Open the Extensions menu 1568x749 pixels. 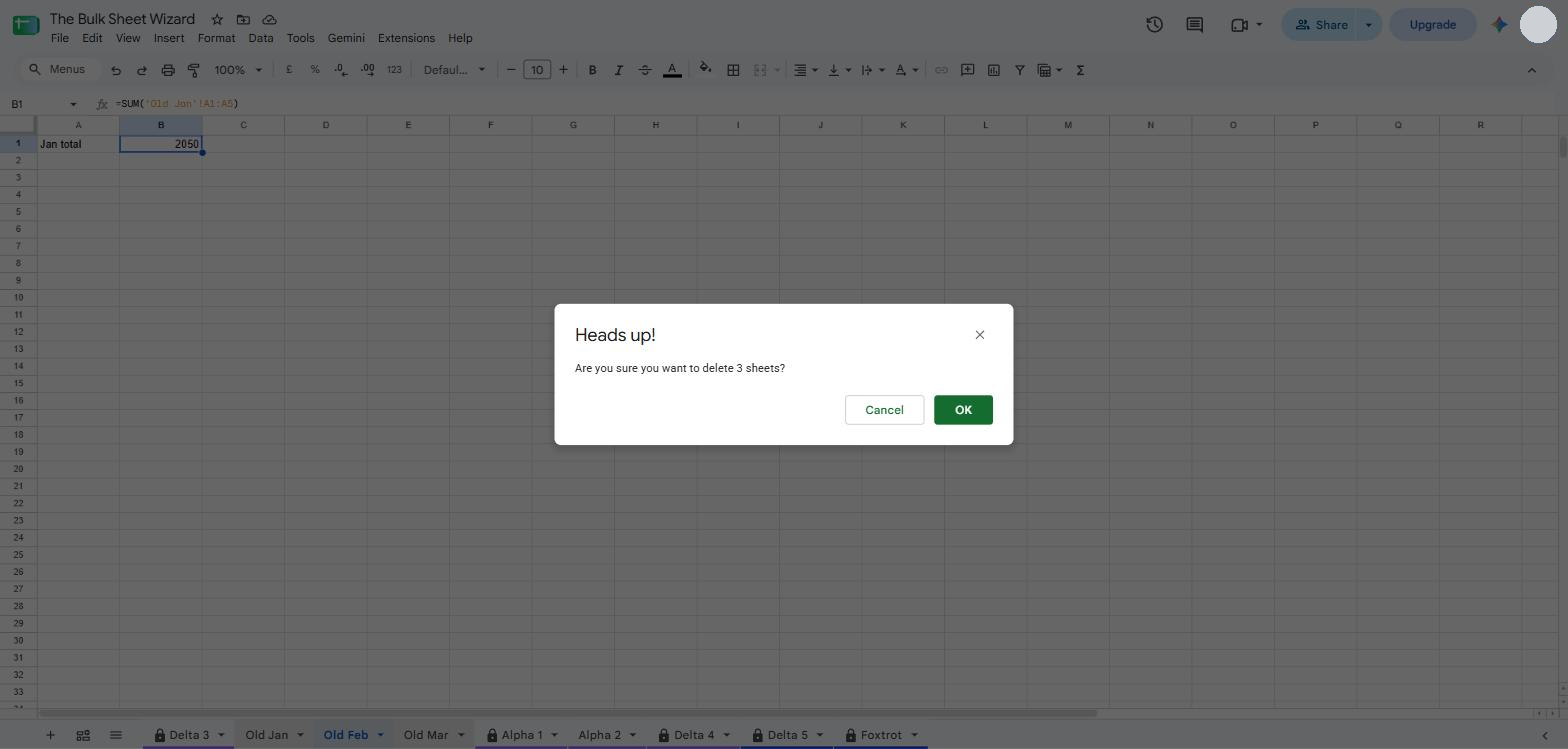406,38
